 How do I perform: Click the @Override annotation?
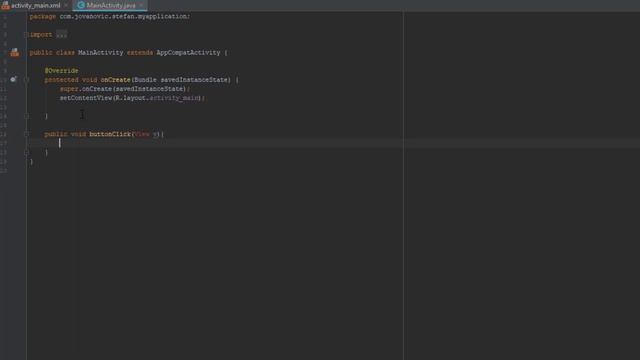pyautogui.click(x=61, y=71)
